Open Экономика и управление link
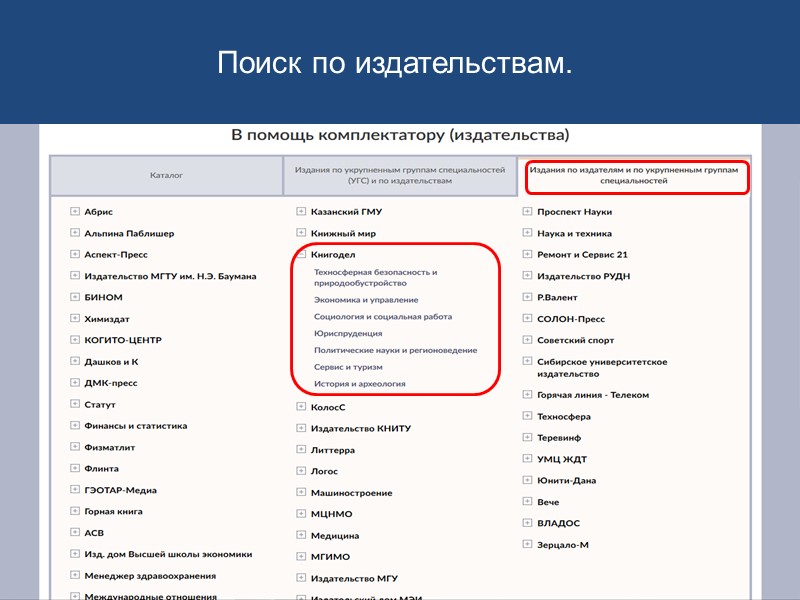 [366, 300]
